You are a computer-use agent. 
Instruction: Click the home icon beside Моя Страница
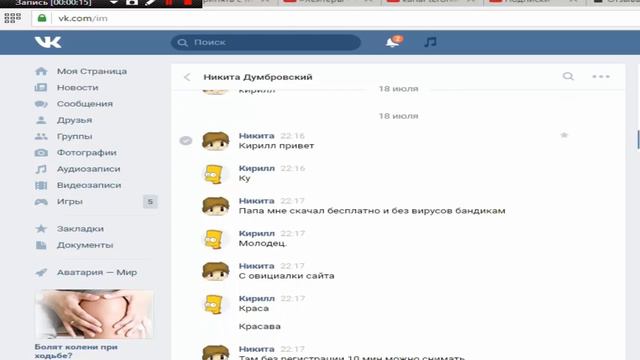click(41, 71)
